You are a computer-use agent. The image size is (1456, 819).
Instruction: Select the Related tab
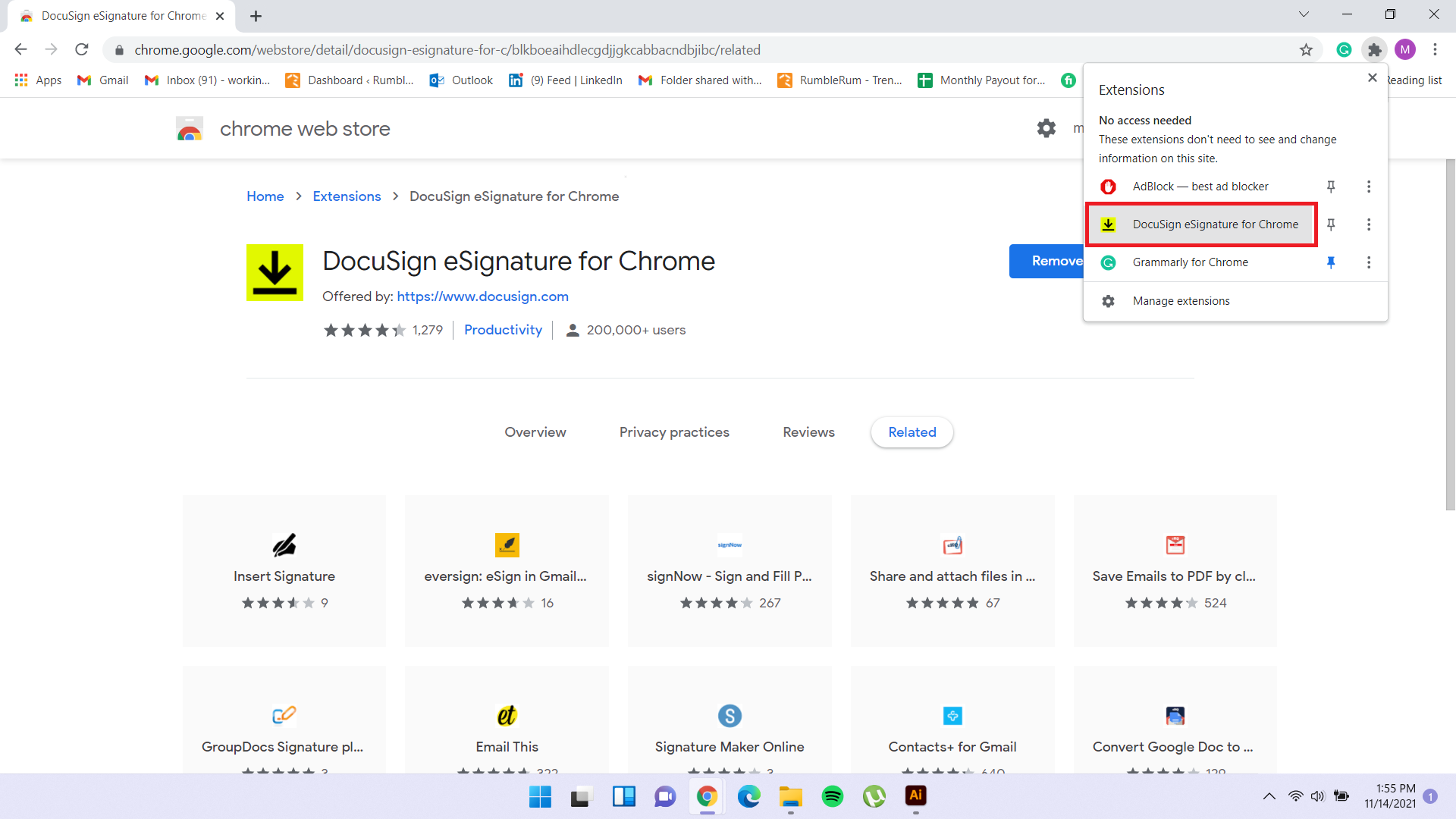point(912,432)
